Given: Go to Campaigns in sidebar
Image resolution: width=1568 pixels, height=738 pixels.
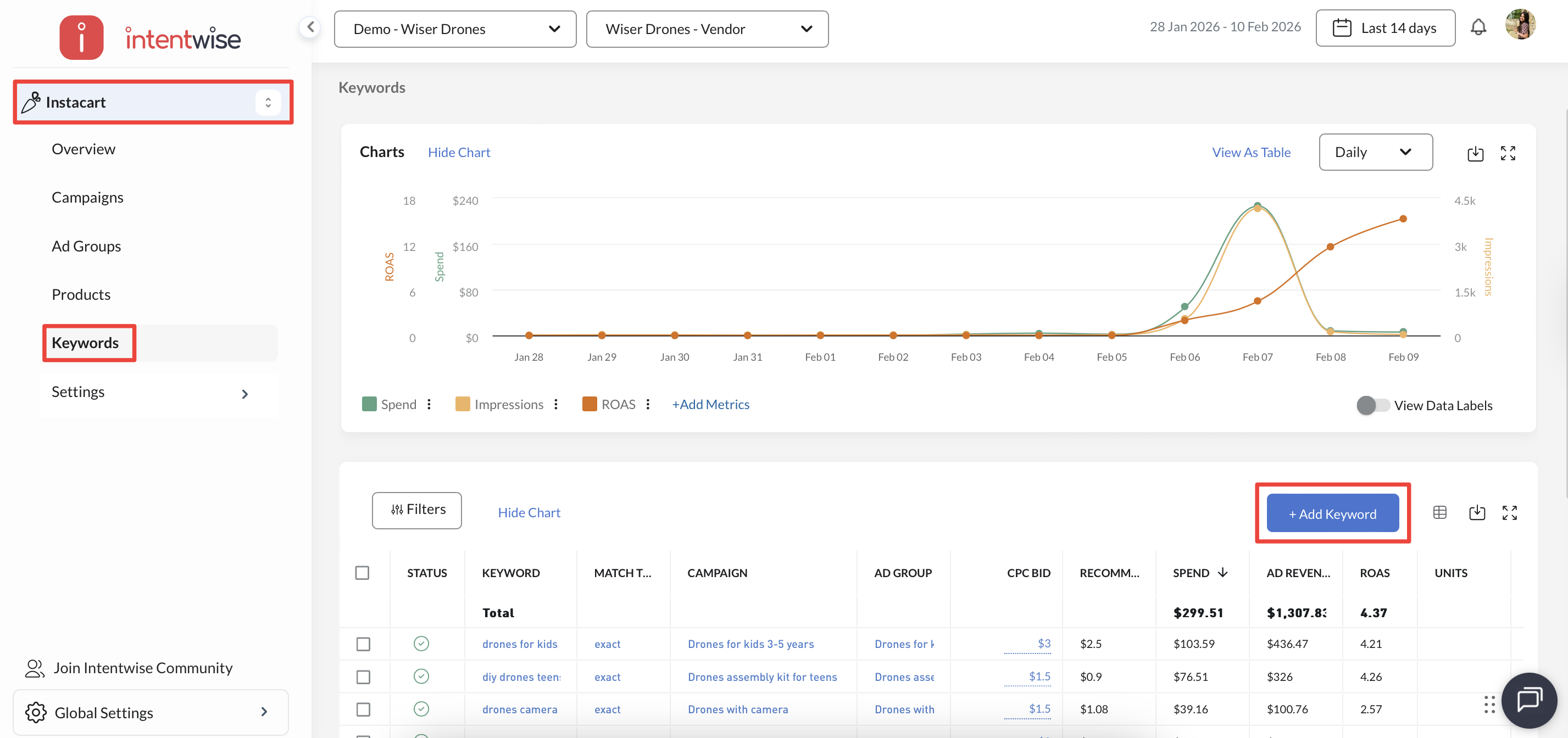Looking at the screenshot, I should click(88, 197).
